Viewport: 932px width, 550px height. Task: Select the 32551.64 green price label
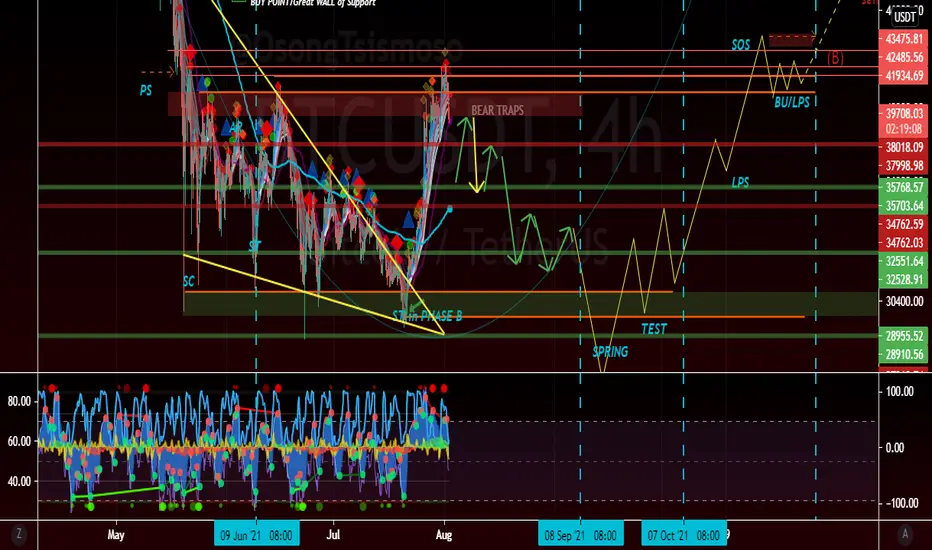pyautogui.click(x=905, y=261)
